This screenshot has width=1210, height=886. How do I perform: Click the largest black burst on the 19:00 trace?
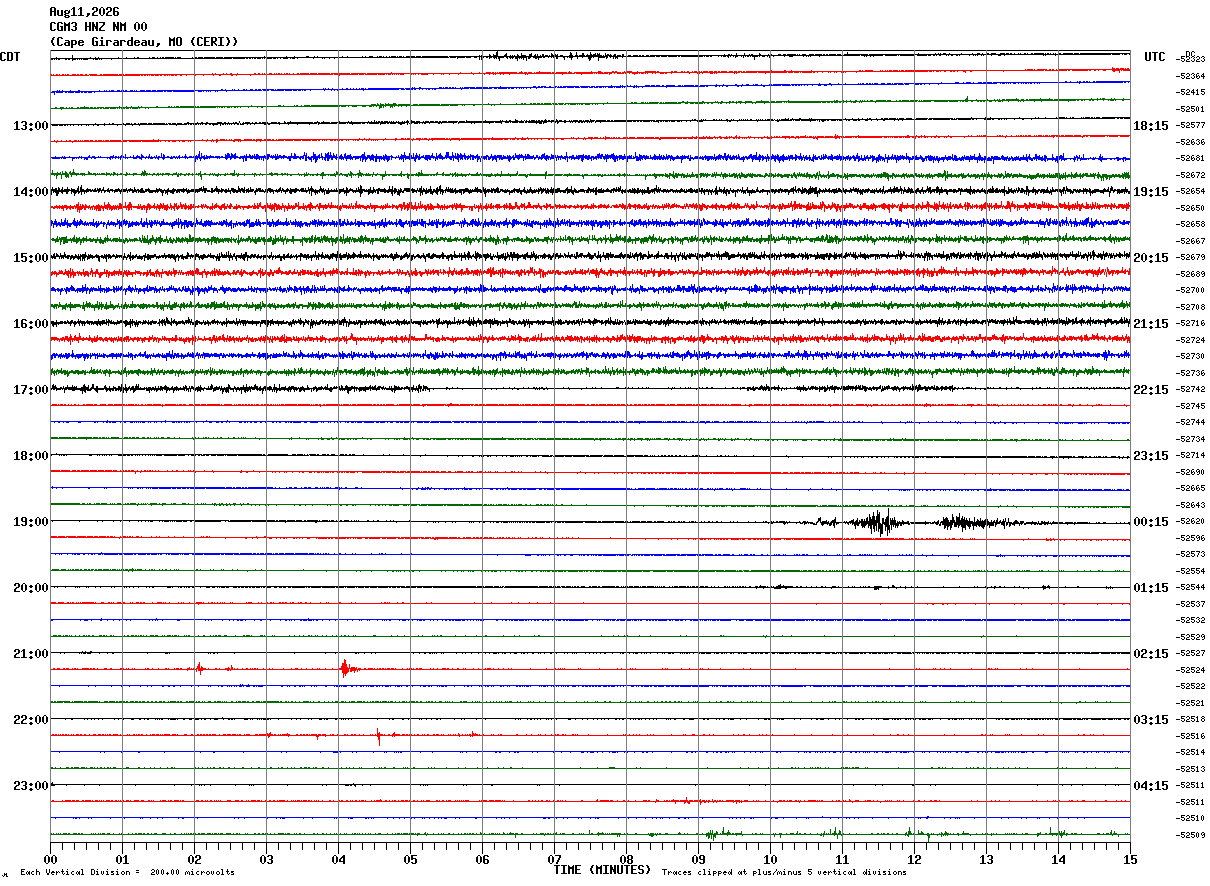pyautogui.click(x=877, y=522)
